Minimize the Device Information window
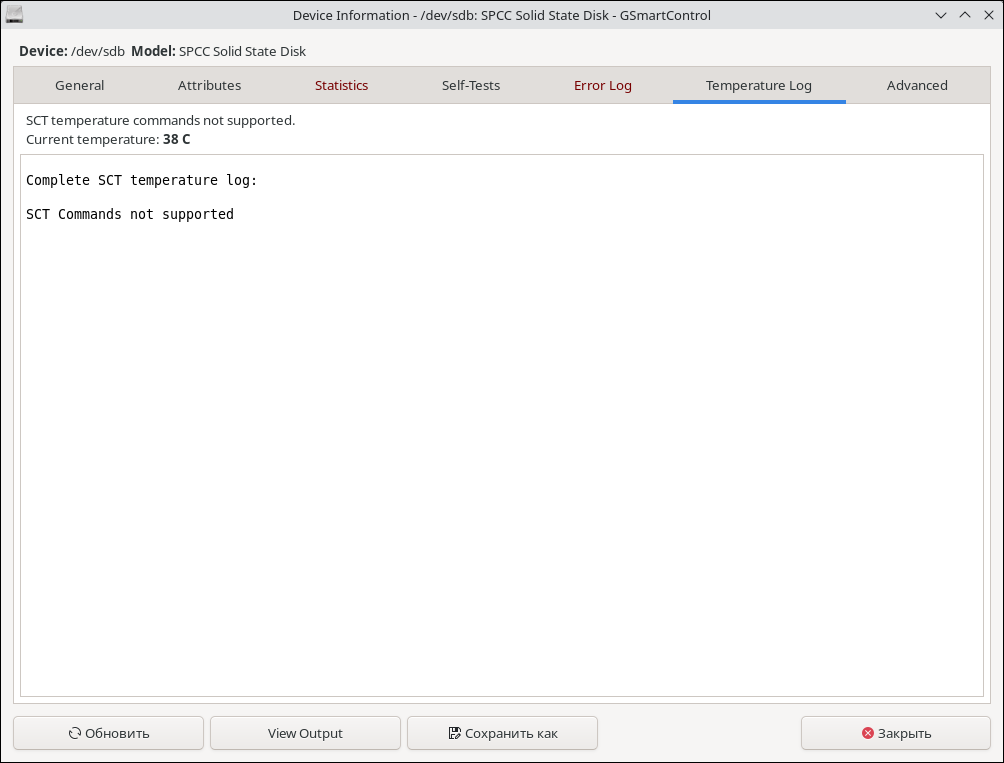Screen dimensions: 1004x763 click(941, 15)
